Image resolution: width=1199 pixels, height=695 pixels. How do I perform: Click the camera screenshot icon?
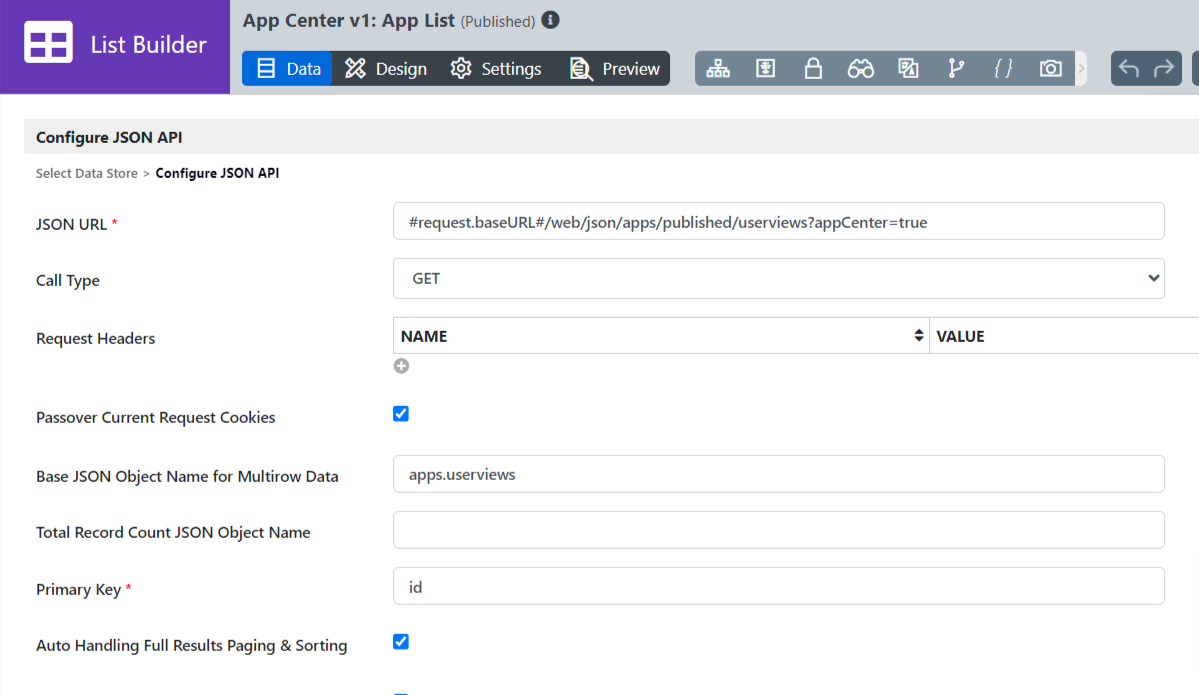1050,69
